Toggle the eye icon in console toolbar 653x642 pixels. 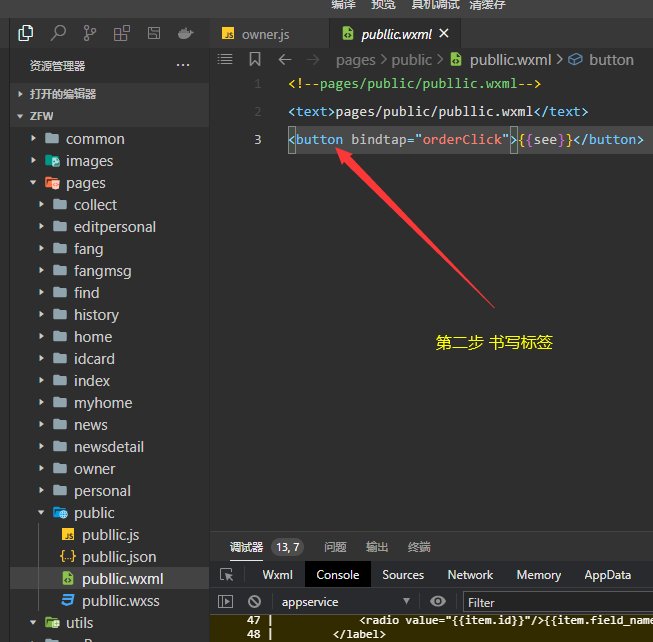pos(437,602)
